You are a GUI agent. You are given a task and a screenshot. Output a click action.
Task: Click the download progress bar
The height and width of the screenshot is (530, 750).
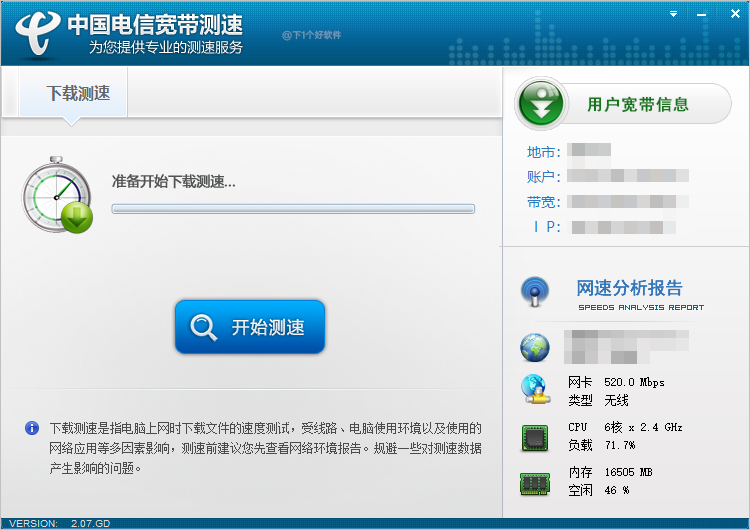click(293, 209)
